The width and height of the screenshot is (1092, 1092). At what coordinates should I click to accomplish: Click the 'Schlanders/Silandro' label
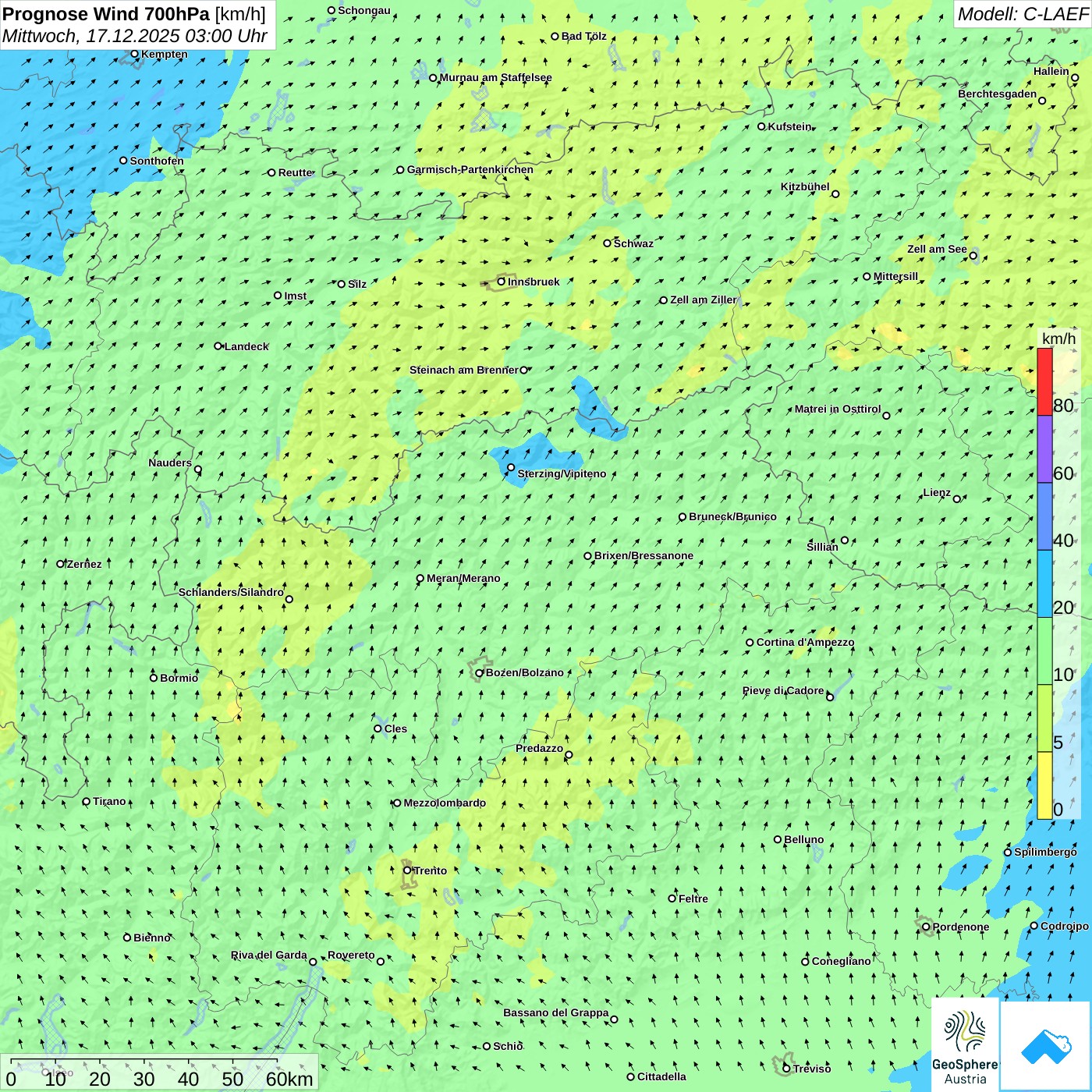pos(231,592)
